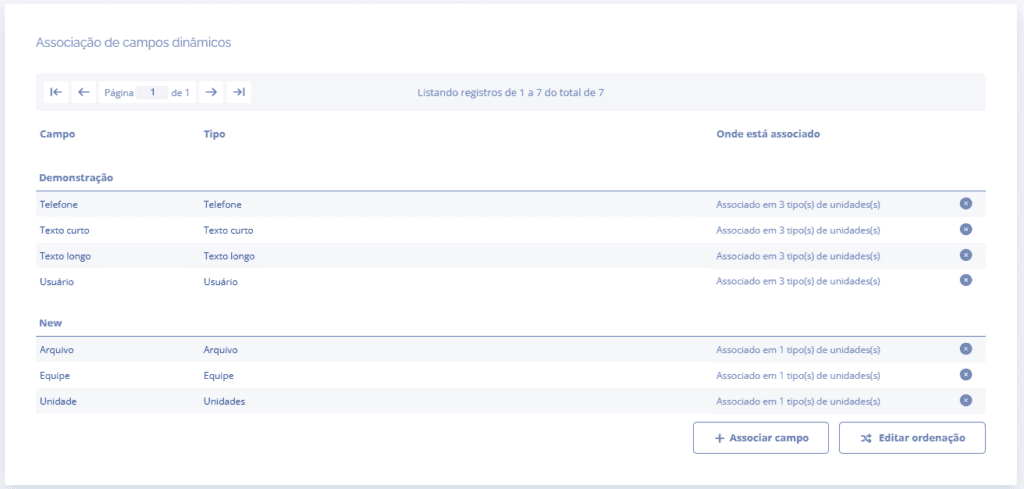Remove the Arquivo field association
1024x489 pixels.
pyautogui.click(x=966, y=349)
